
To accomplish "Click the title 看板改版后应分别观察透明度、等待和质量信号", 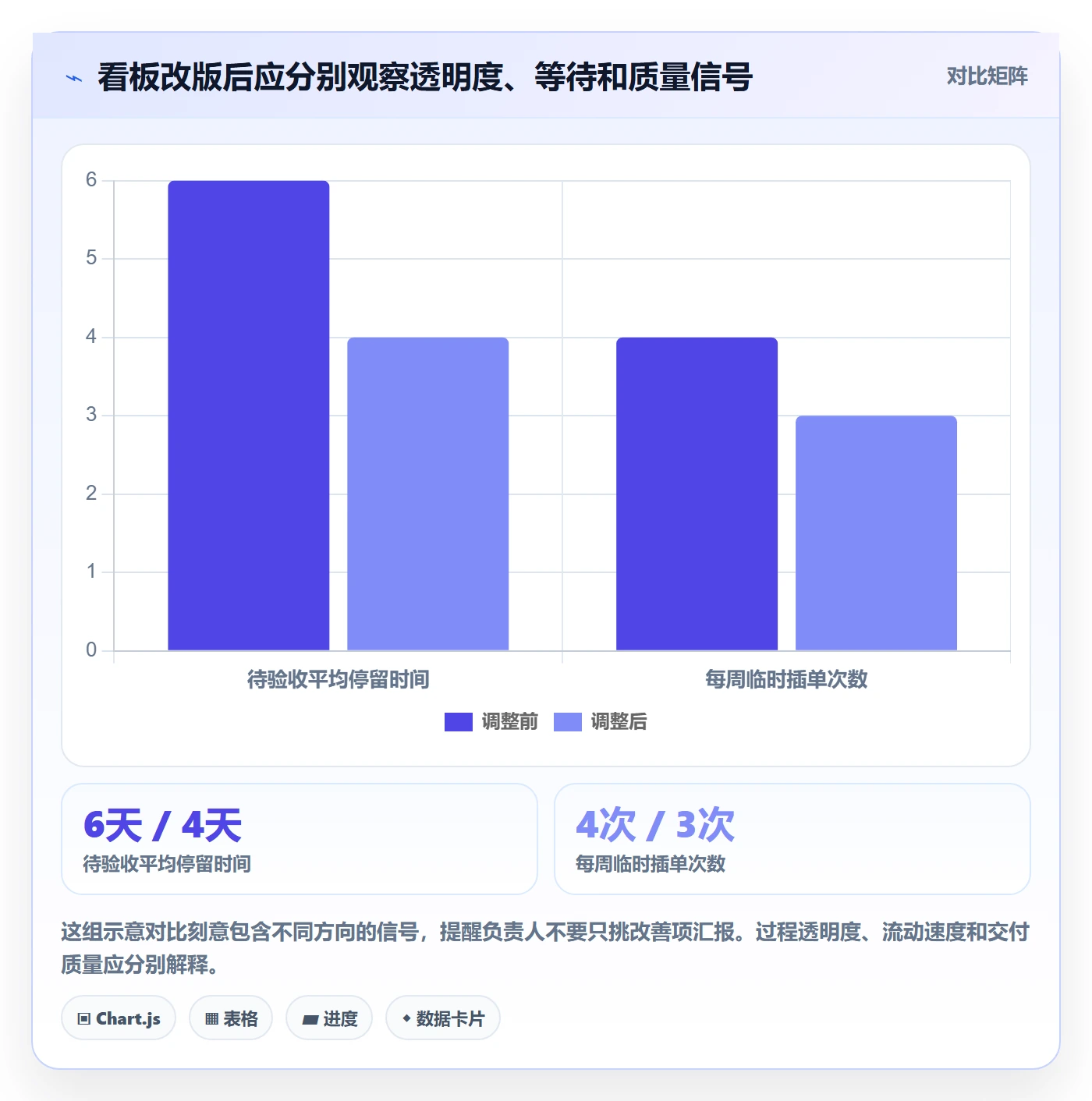I will click(x=425, y=78).
